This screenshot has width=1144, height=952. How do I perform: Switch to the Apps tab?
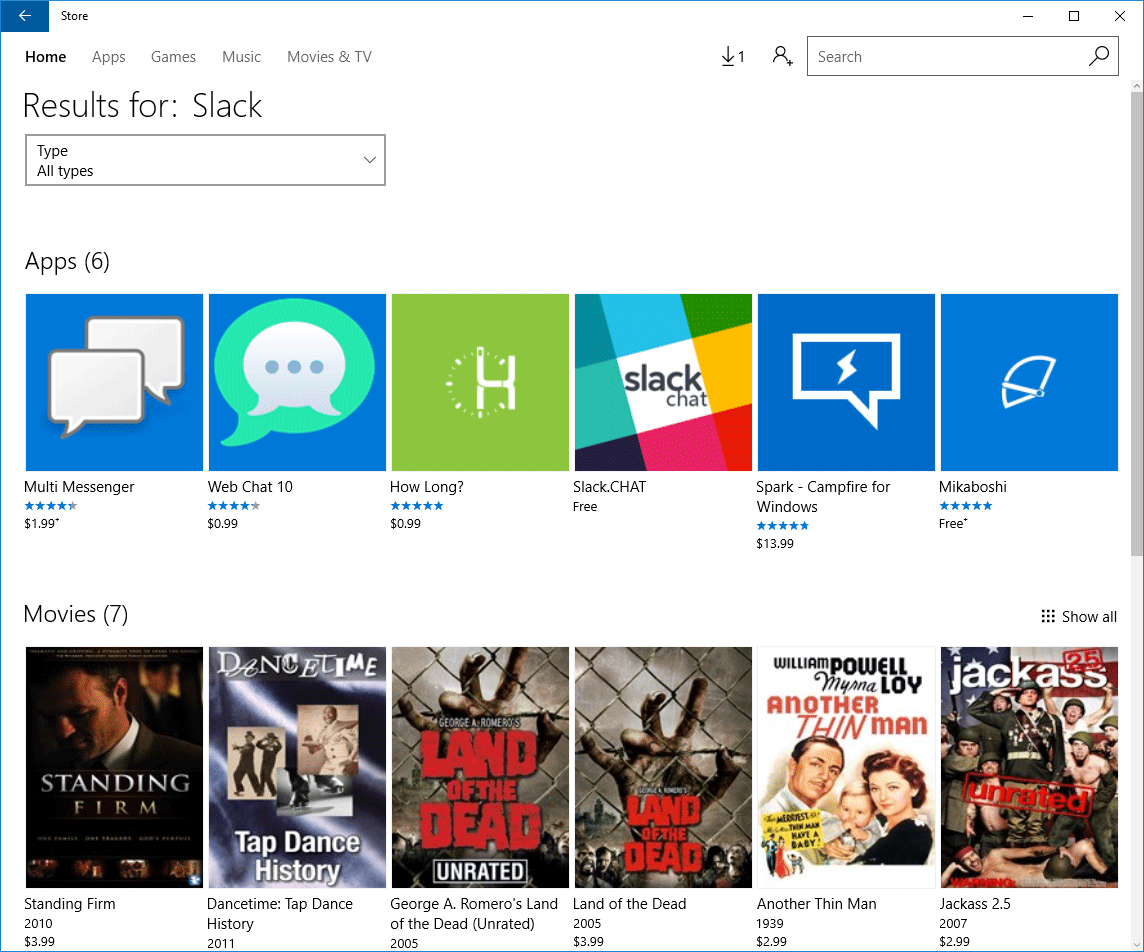click(x=109, y=57)
